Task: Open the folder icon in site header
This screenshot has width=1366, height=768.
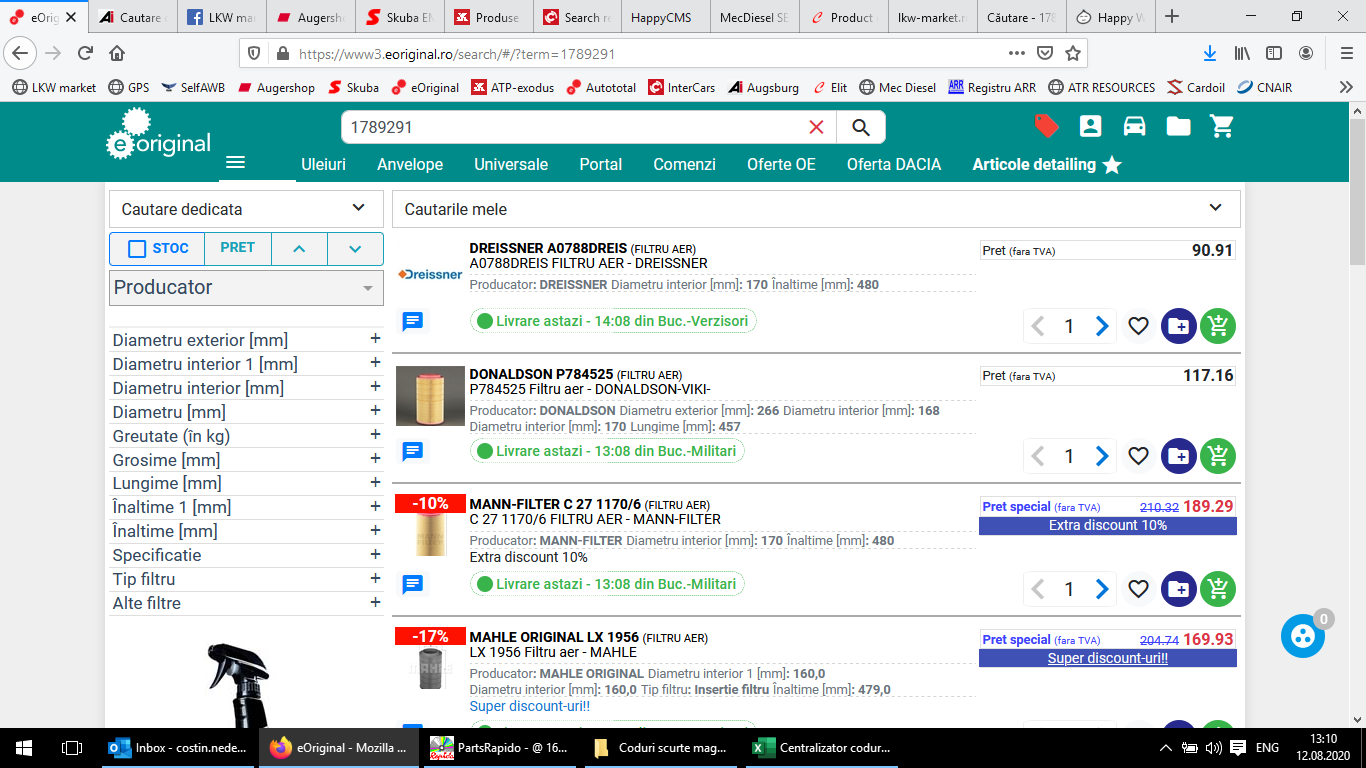Action: point(1178,126)
